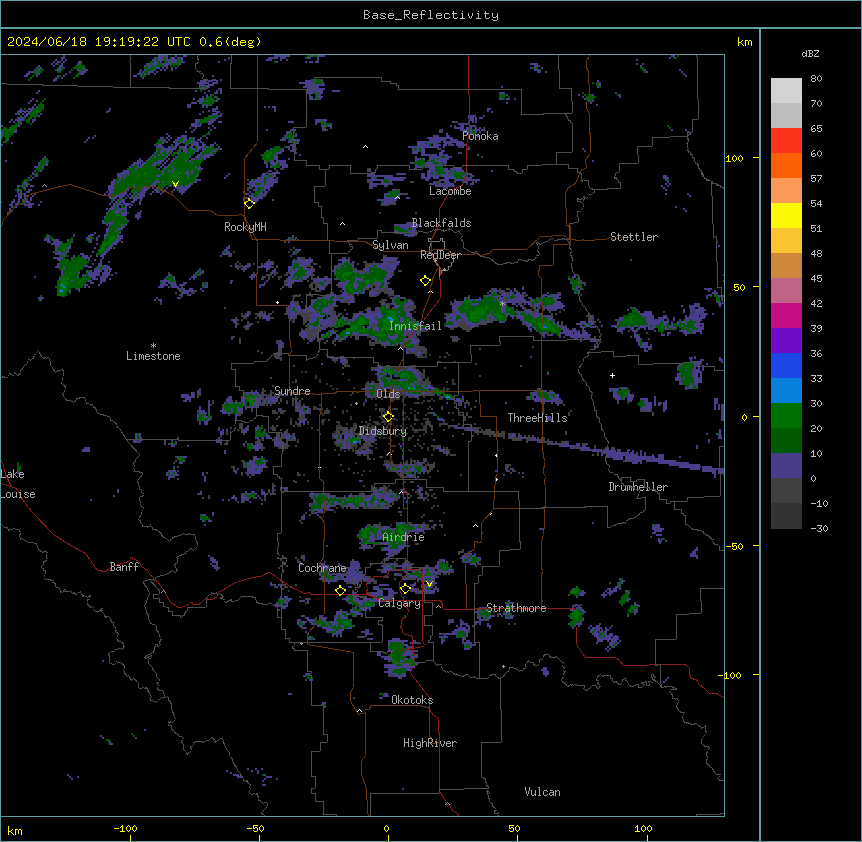This screenshot has width=862, height=842.
Task: Select the slate purple 10-0 dBZ legend color
Action: pyautogui.click(x=786, y=466)
